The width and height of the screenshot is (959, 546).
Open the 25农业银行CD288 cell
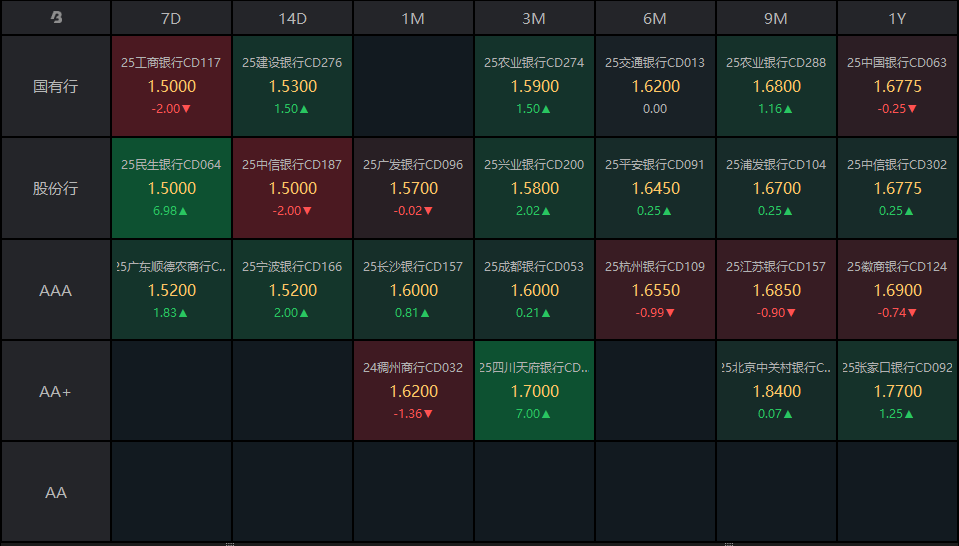click(776, 86)
